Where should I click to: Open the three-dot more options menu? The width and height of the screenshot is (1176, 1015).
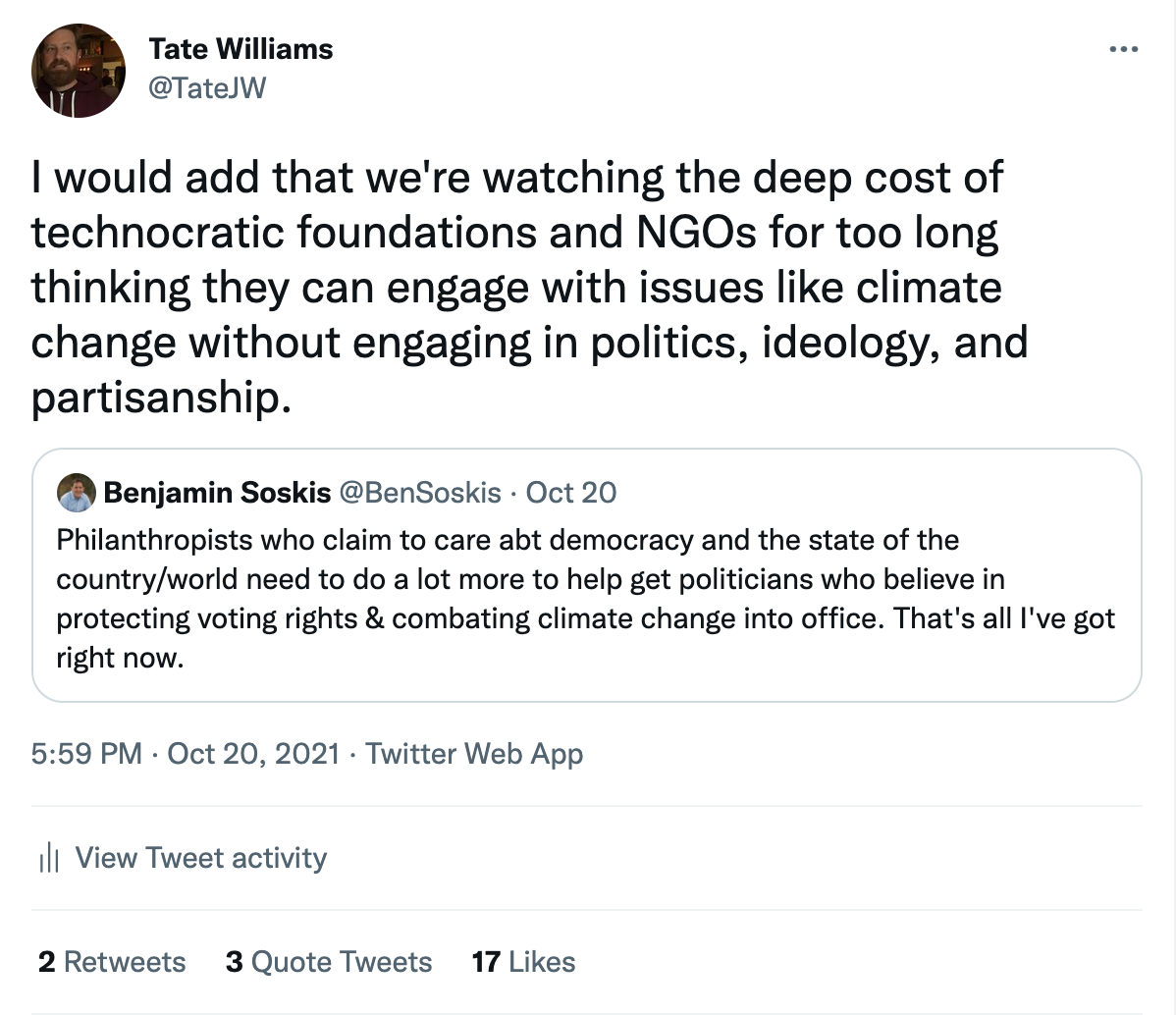coord(1123,49)
